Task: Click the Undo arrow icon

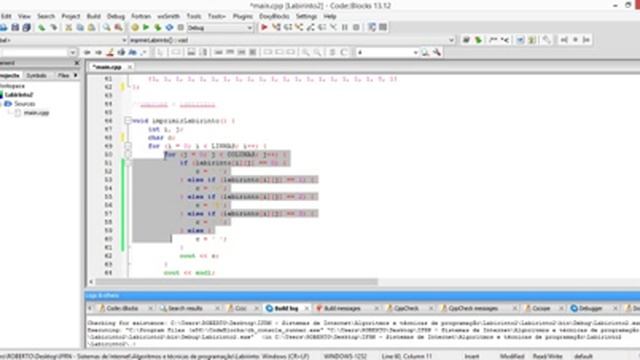Action: click(x=42, y=27)
